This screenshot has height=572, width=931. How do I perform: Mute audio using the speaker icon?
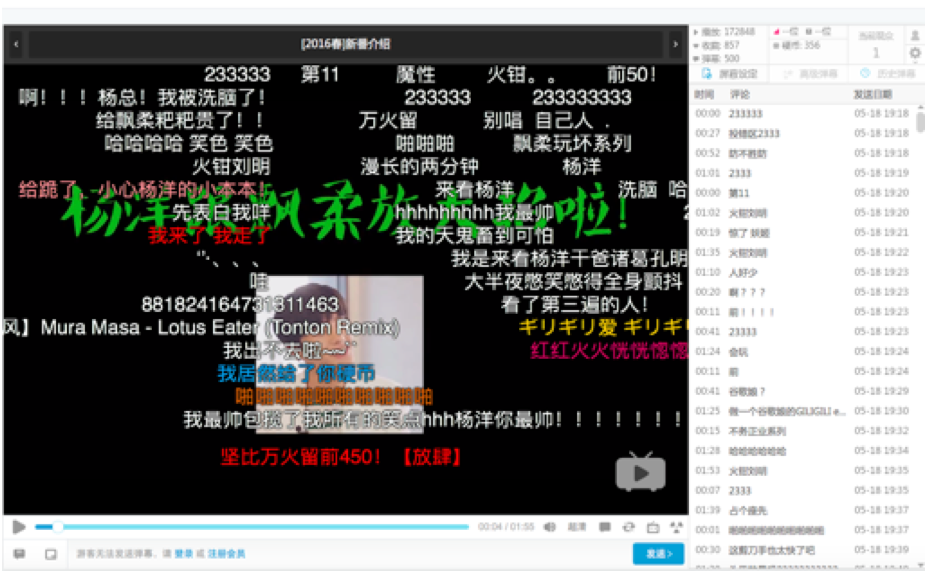click(550, 527)
